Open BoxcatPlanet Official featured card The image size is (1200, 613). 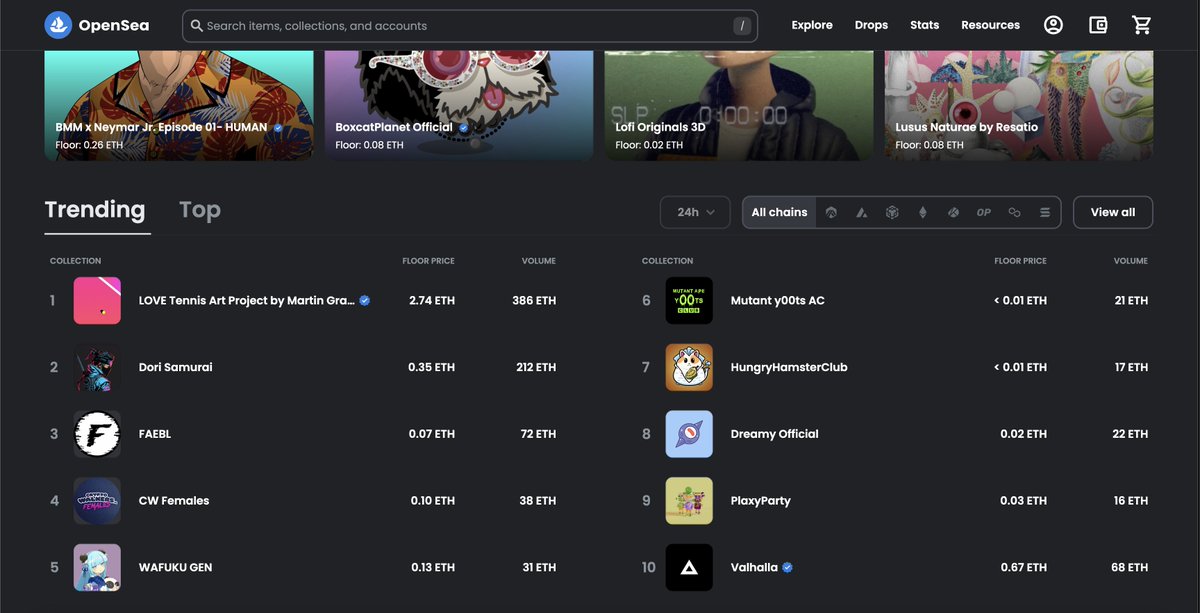459,105
